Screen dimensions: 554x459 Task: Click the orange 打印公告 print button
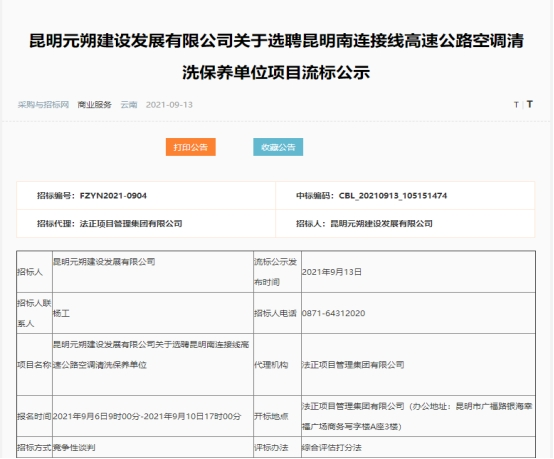190,147
